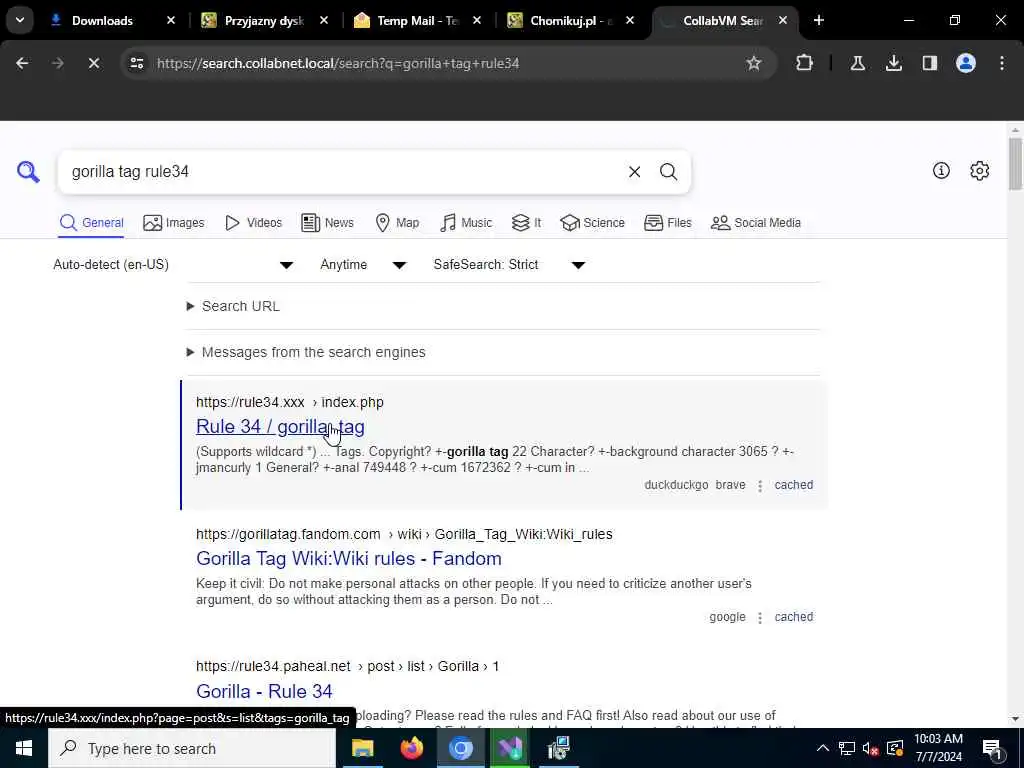Bookmark this page with the star
This screenshot has height=768, width=1024.
[754, 63]
